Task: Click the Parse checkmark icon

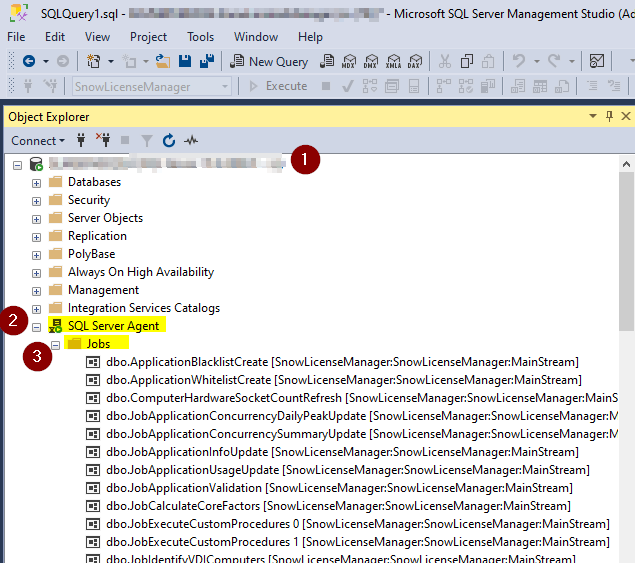Action: point(347,86)
